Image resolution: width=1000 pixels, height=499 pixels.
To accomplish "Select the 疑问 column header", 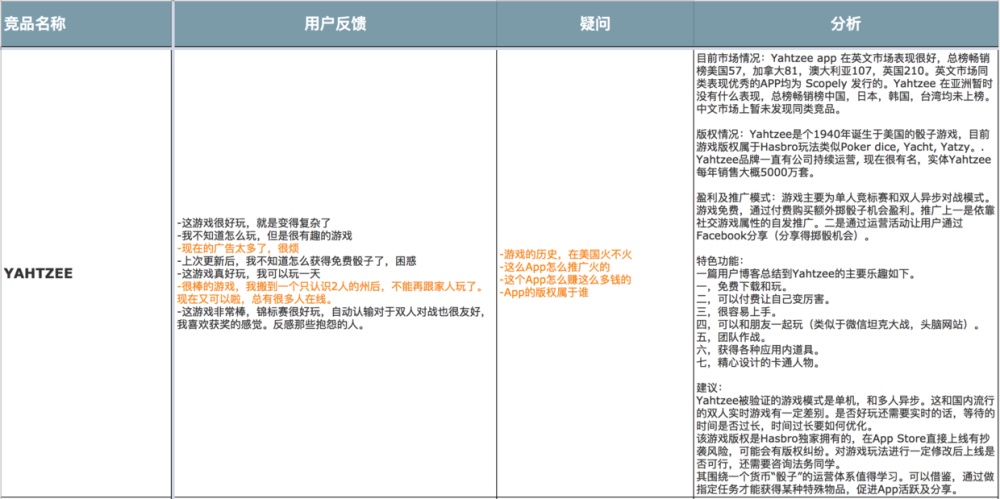I will [x=595, y=24].
